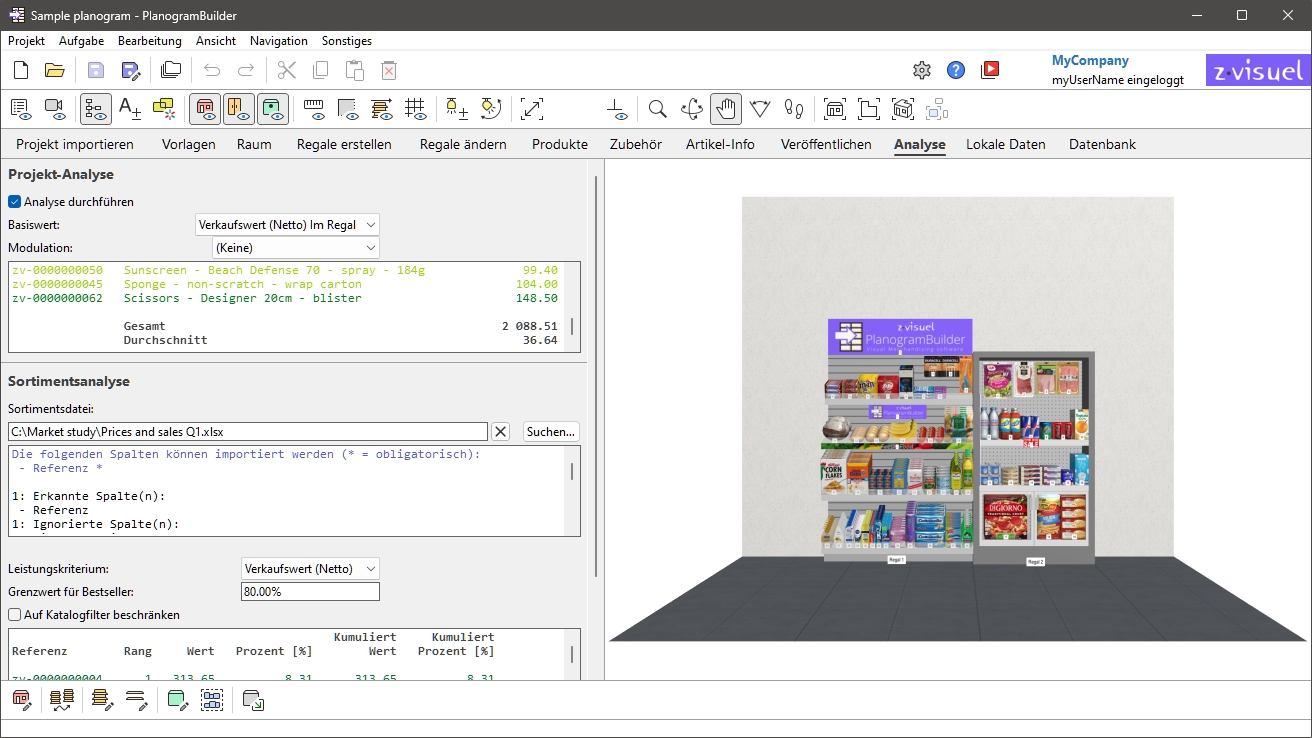This screenshot has height=738, width=1312.
Task: Click the frame front view shelf icon
Action: (835, 108)
